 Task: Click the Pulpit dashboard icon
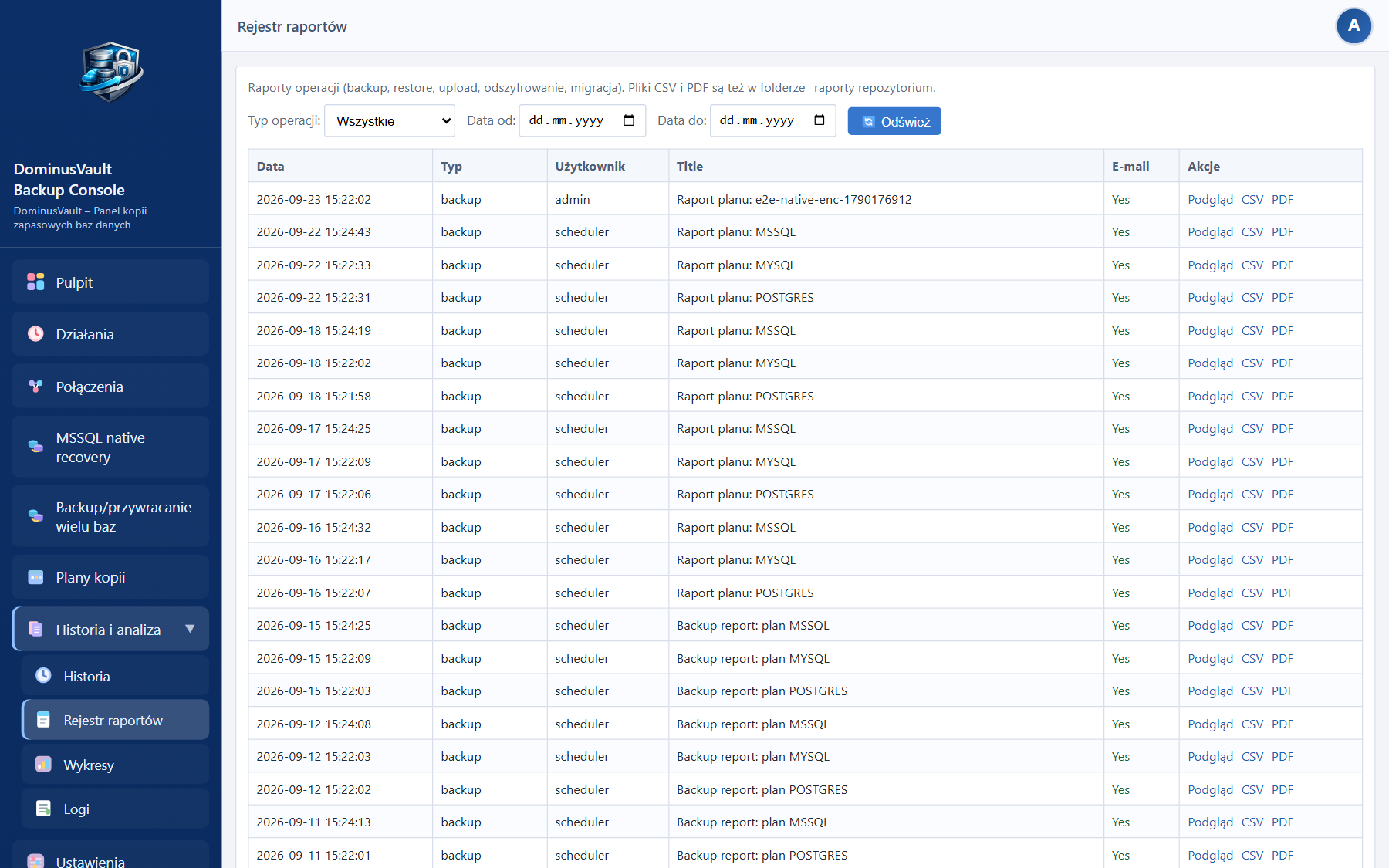click(x=35, y=282)
